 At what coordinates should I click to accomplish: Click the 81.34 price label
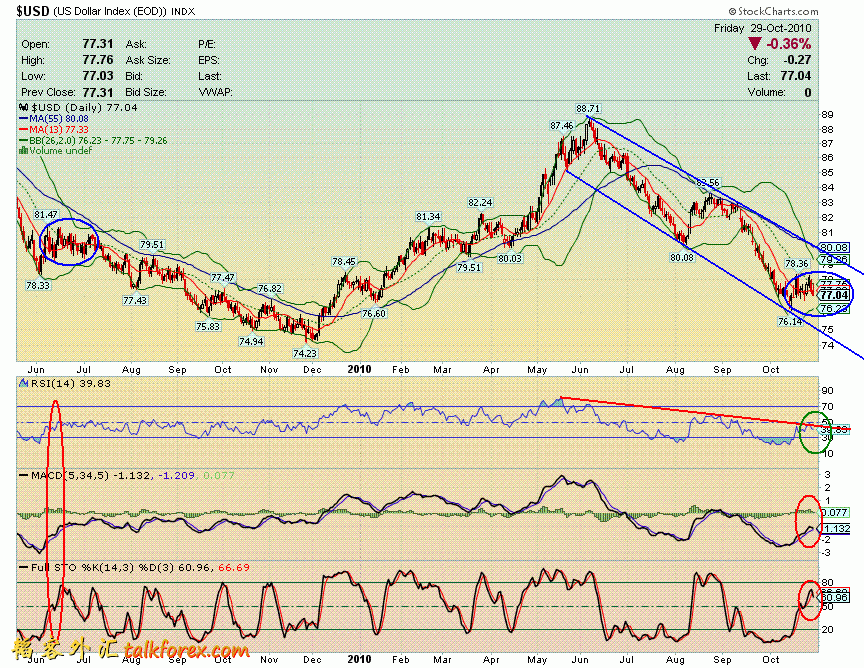click(x=428, y=217)
